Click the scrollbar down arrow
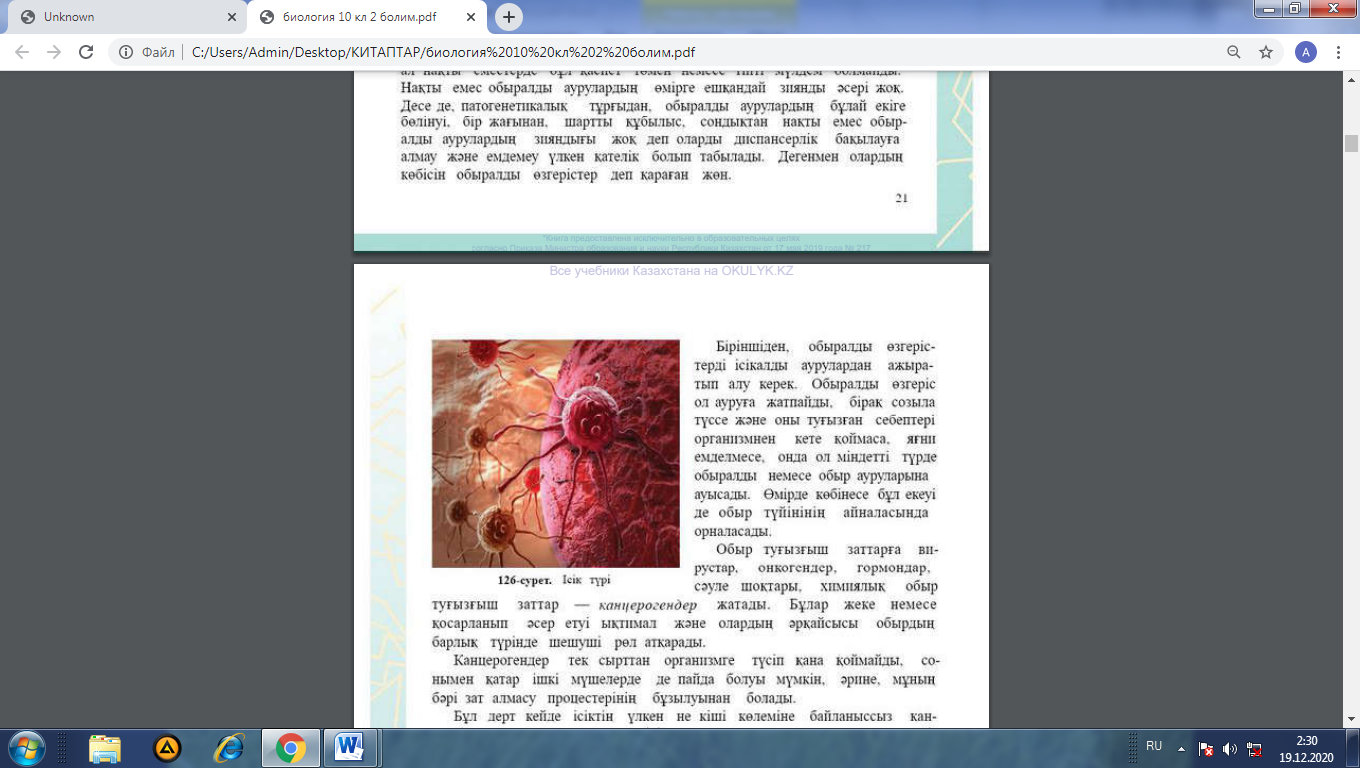The height and width of the screenshot is (768, 1360). click(x=1351, y=720)
